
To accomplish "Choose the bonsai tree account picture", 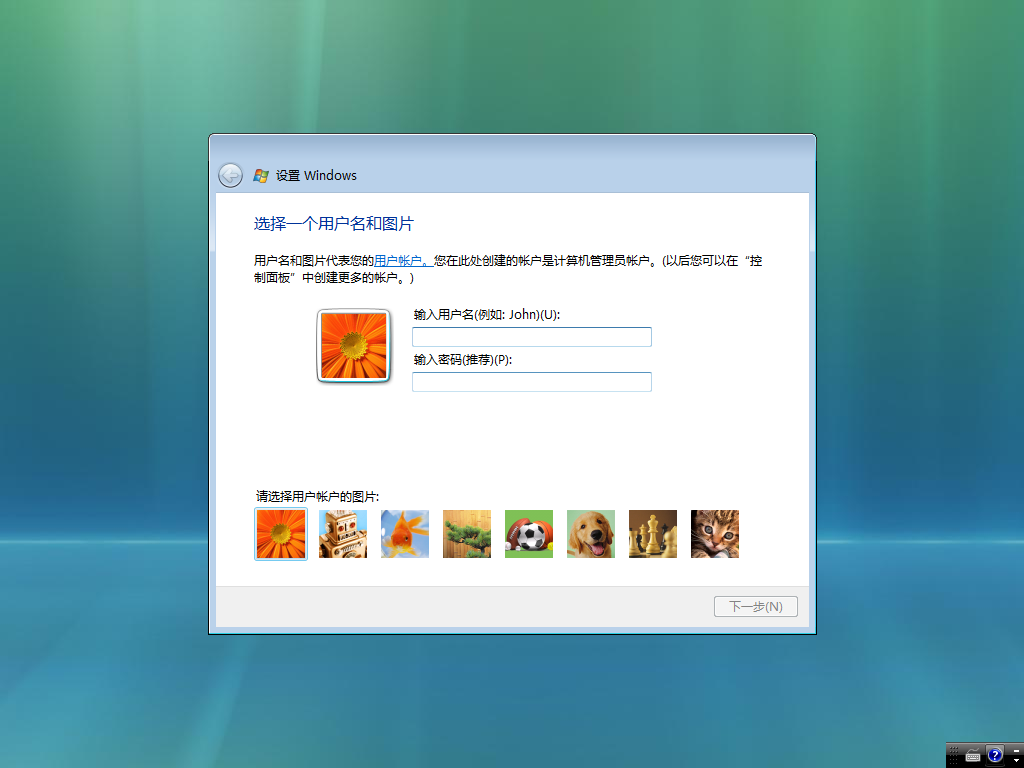I will click(467, 534).
